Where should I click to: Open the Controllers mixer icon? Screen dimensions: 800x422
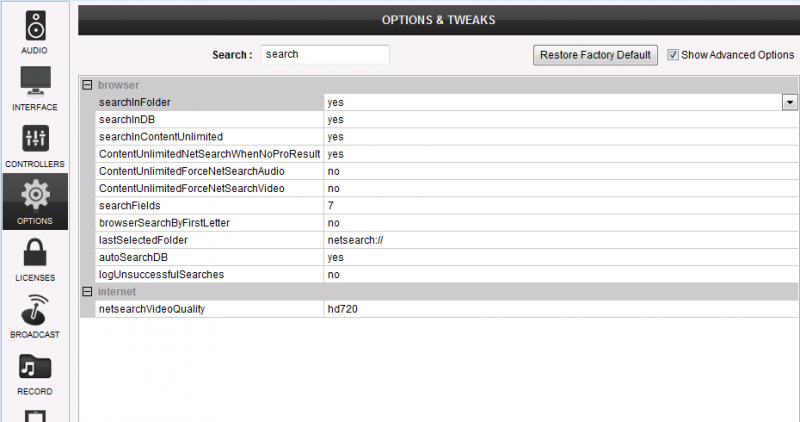pos(35,138)
